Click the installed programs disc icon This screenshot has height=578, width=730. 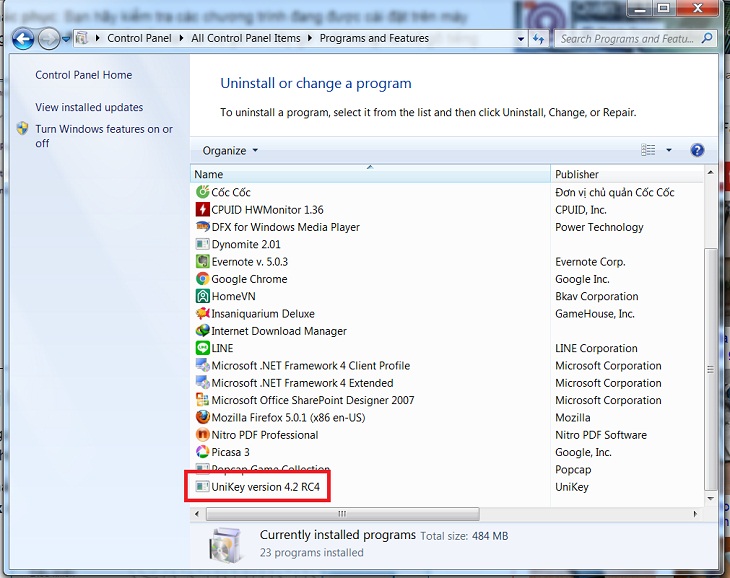[226, 545]
